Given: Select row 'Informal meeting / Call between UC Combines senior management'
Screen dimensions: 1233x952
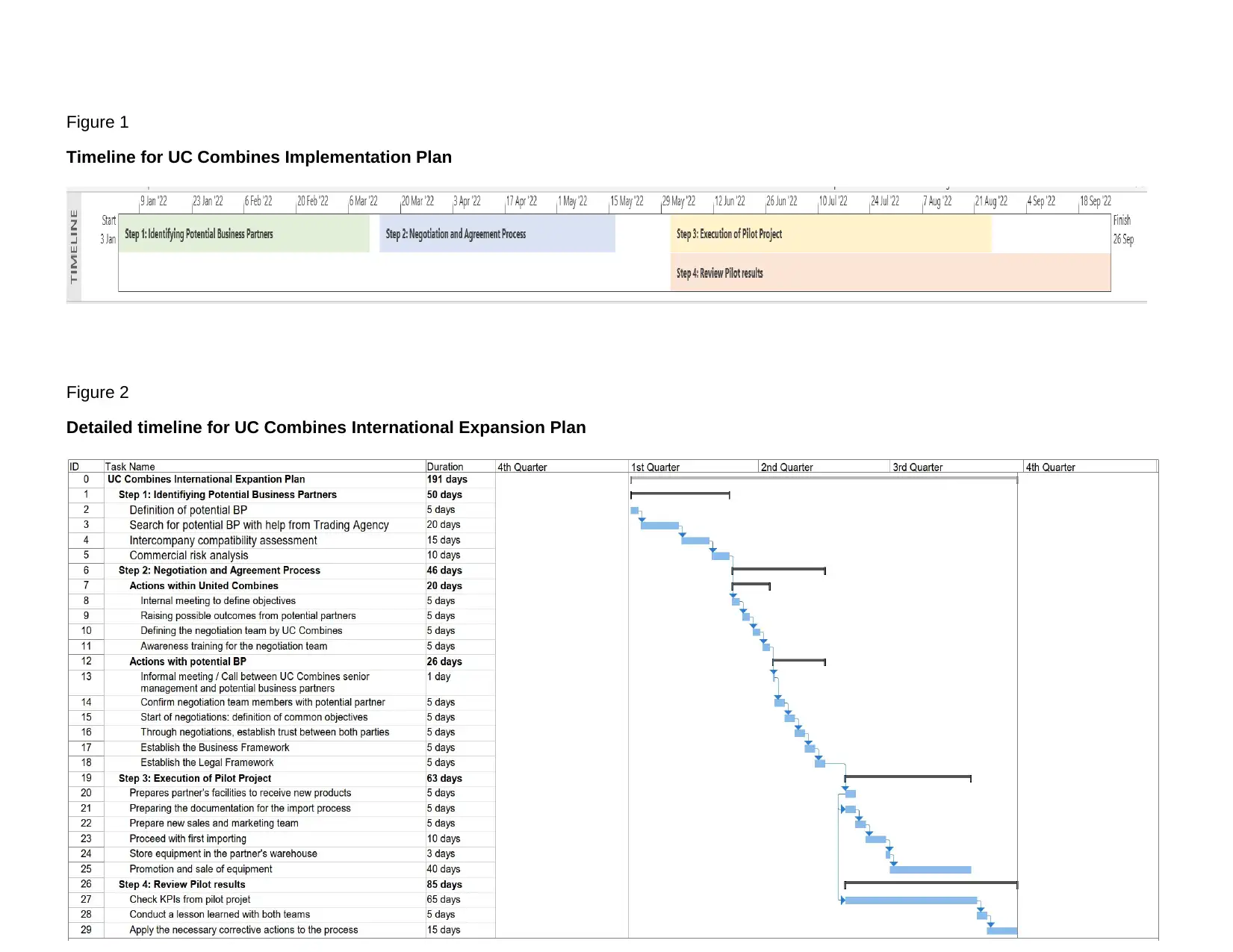Looking at the screenshot, I should pyautogui.click(x=282, y=682).
